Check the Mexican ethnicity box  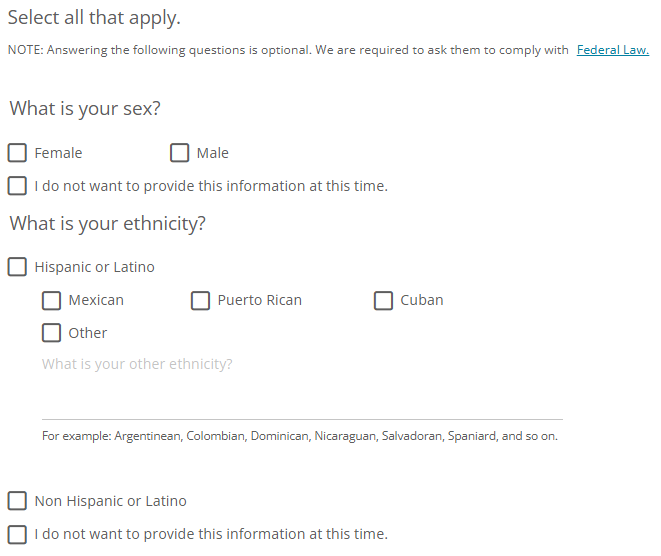[51, 300]
